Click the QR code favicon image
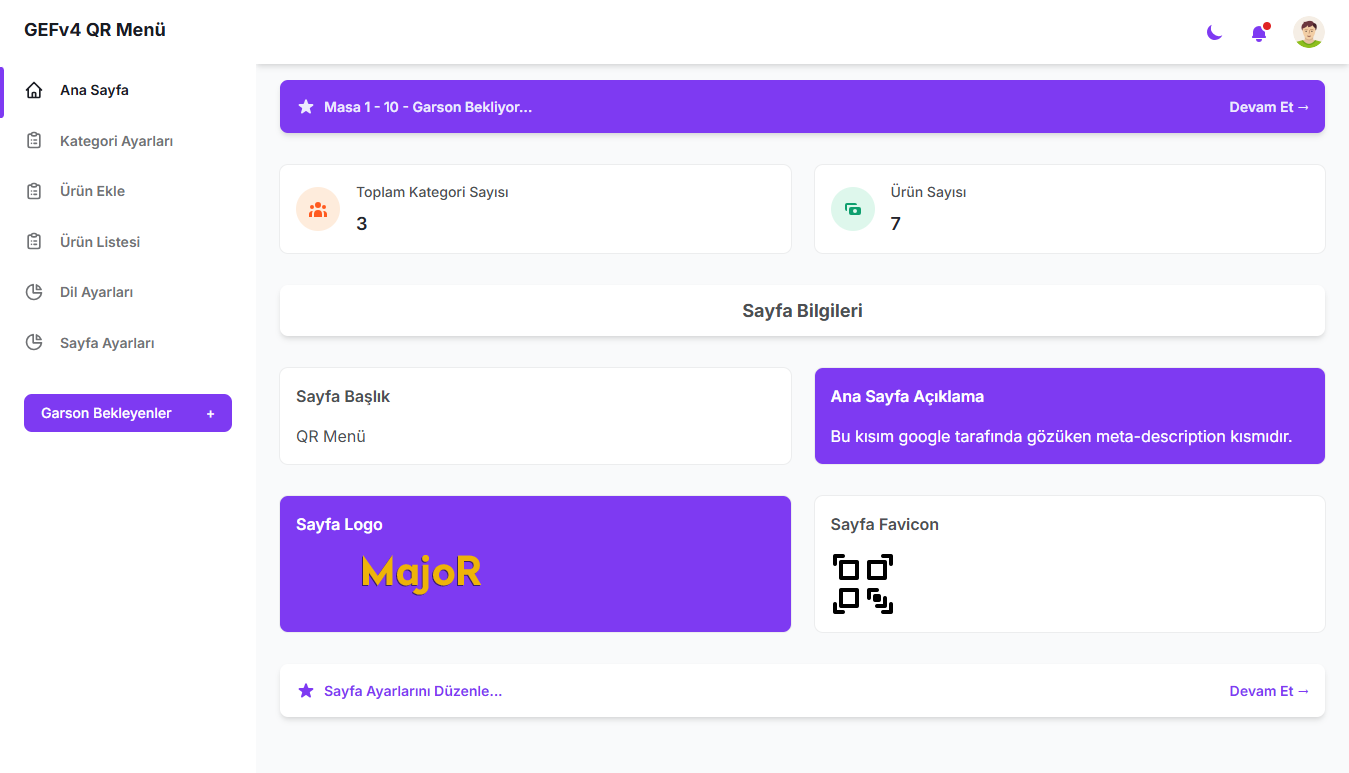 coord(862,584)
